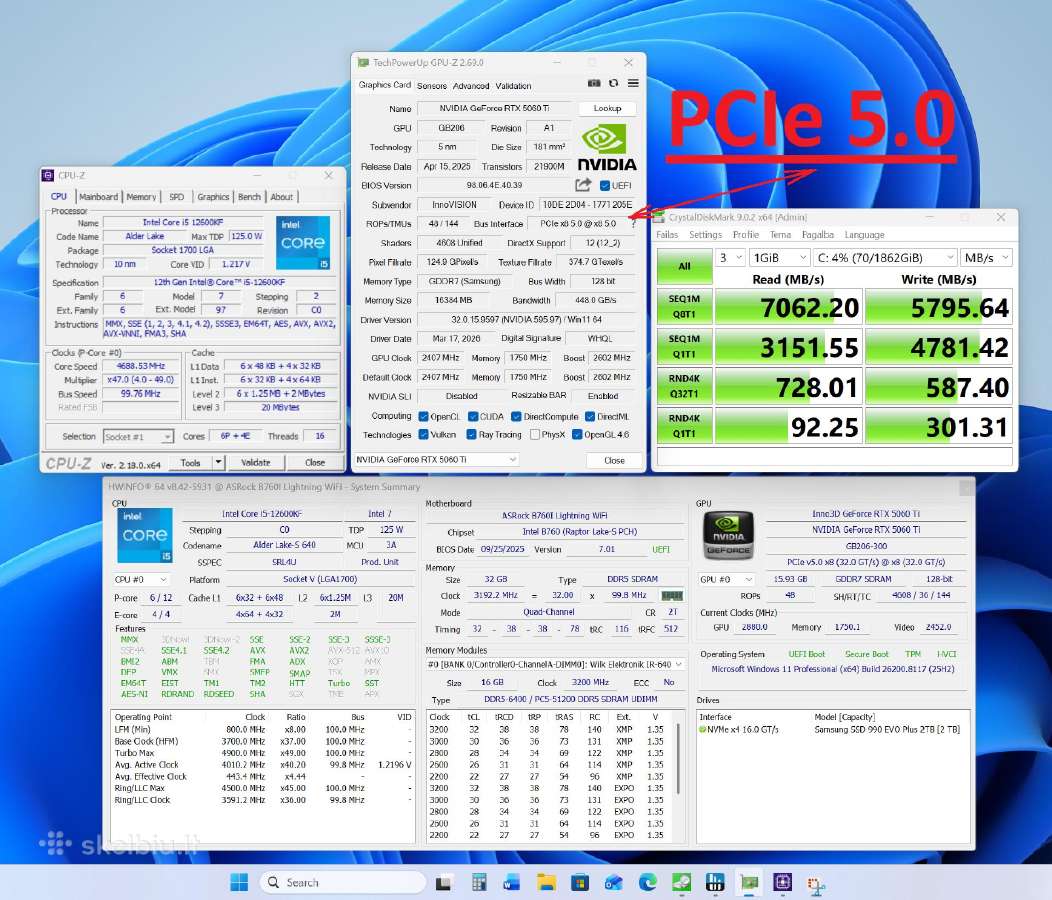Open the GPU-Z hamburger menu
This screenshot has height=900, width=1052.
click(x=633, y=83)
